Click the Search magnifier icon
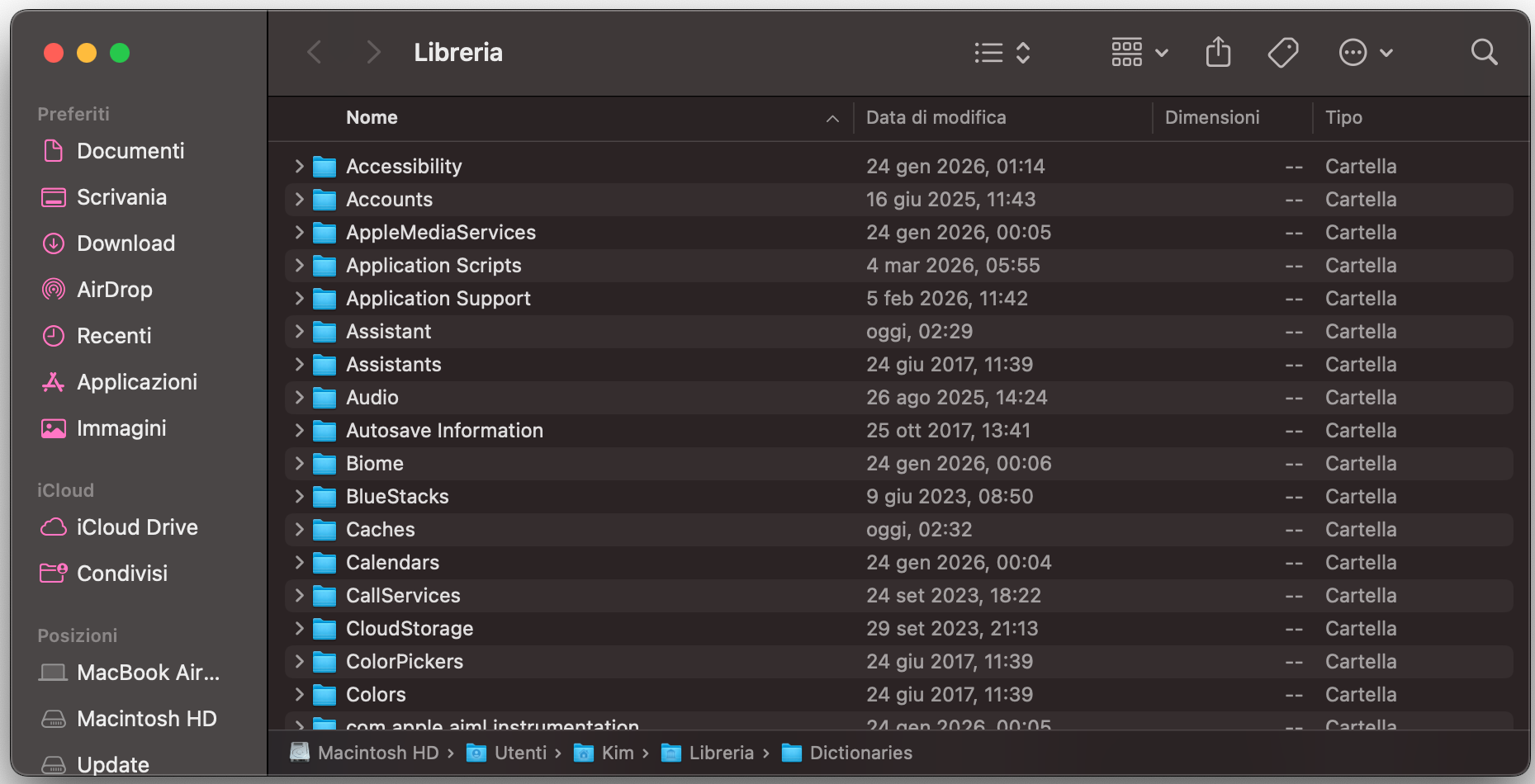Image resolution: width=1535 pixels, height=784 pixels. click(1484, 52)
